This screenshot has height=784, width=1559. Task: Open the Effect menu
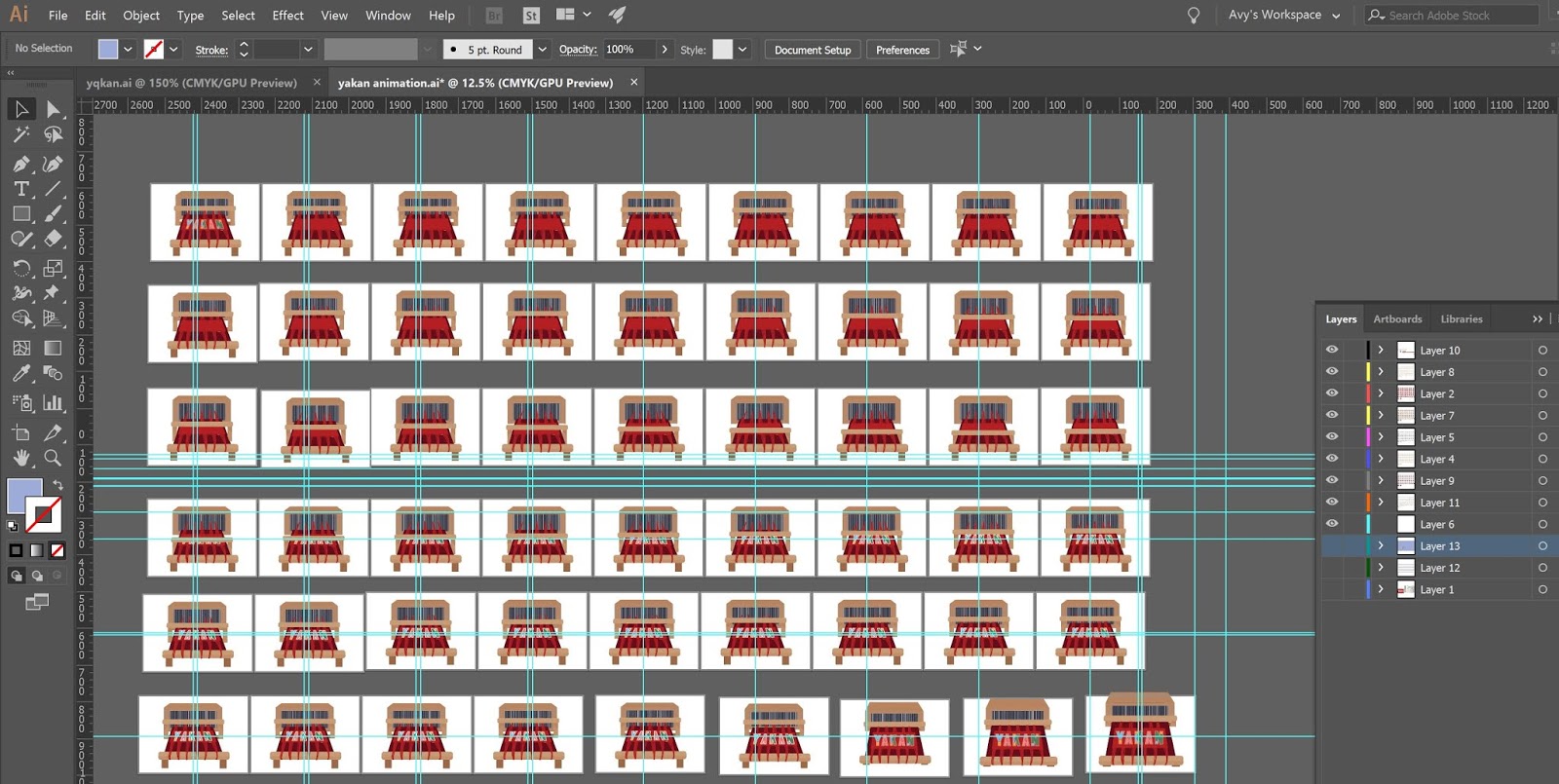(287, 16)
